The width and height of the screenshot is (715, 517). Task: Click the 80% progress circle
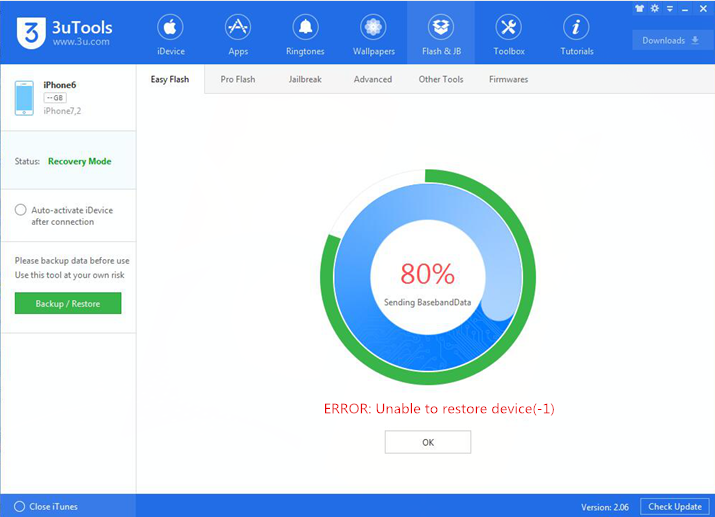tap(428, 277)
